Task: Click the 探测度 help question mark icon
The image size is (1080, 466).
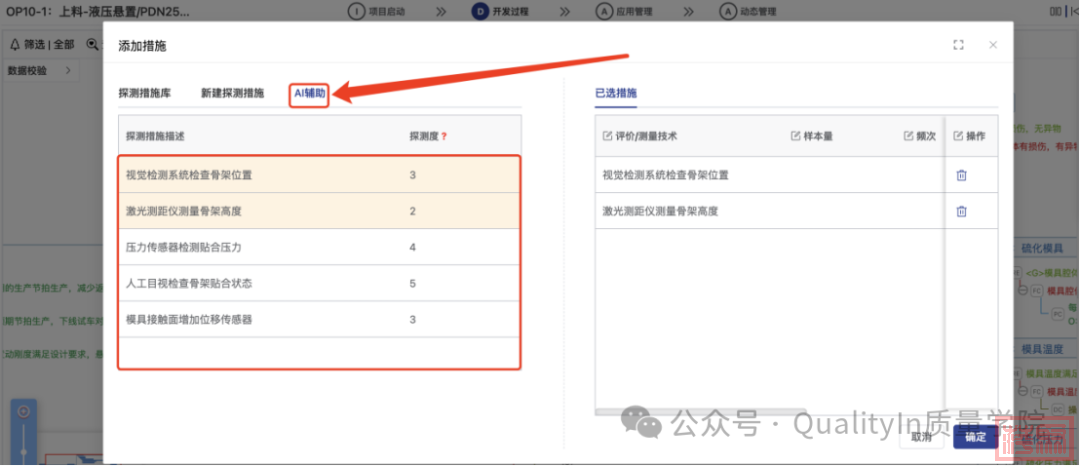Action: pos(444,136)
